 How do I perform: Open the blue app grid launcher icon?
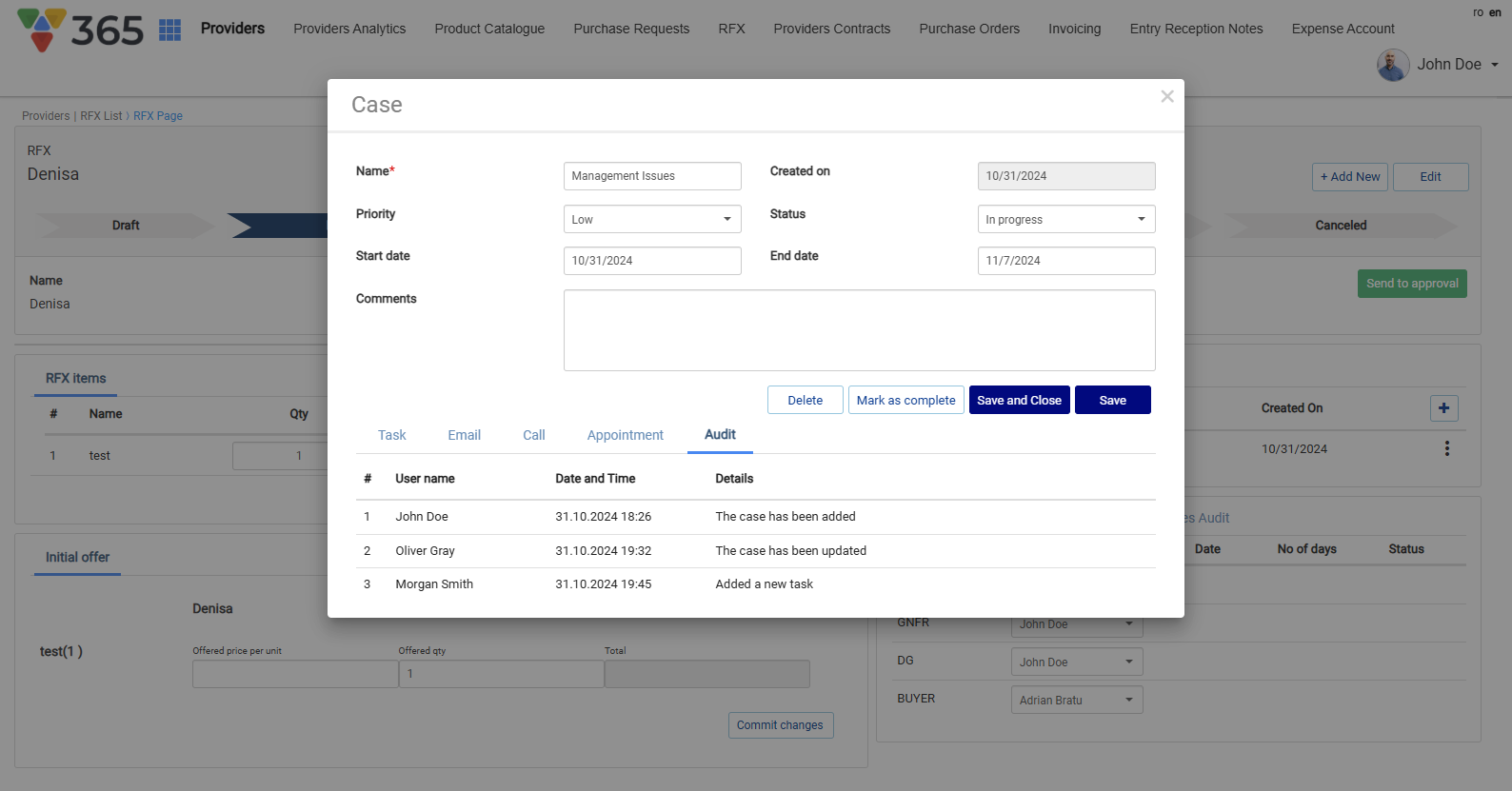click(169, 30)
